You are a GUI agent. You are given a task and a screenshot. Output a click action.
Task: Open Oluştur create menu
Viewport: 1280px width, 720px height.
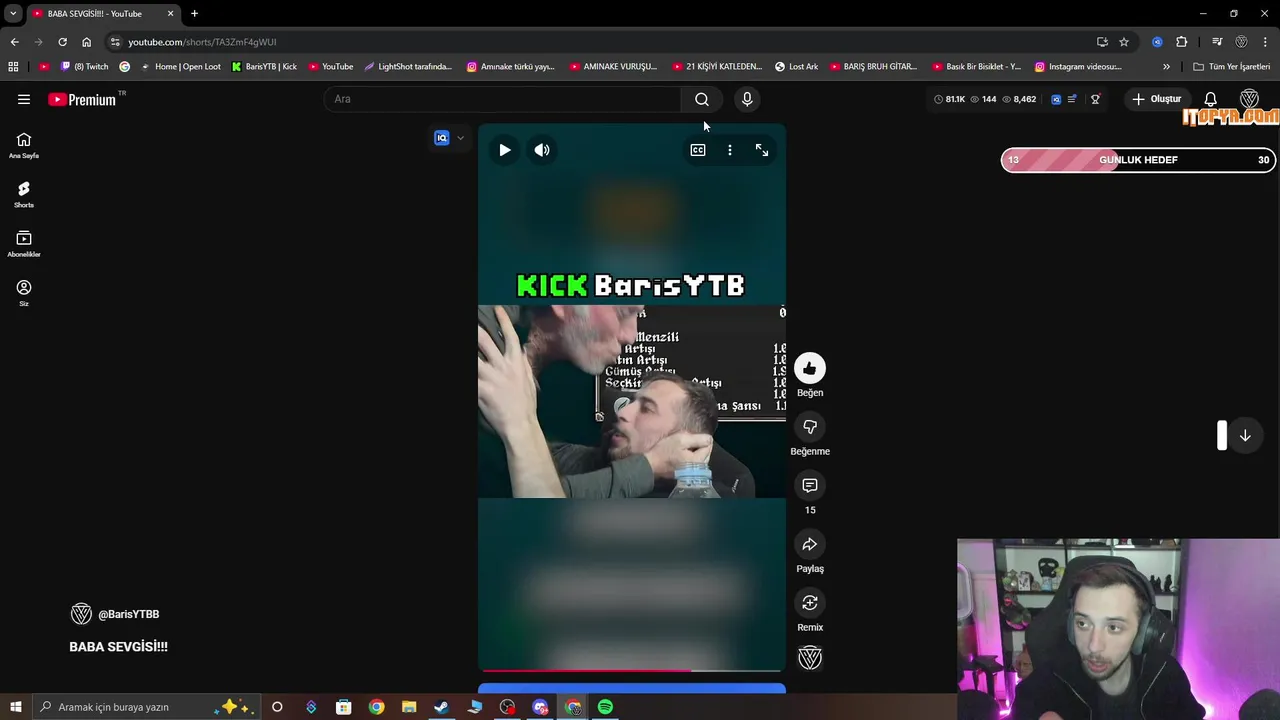coord(1157,99)
